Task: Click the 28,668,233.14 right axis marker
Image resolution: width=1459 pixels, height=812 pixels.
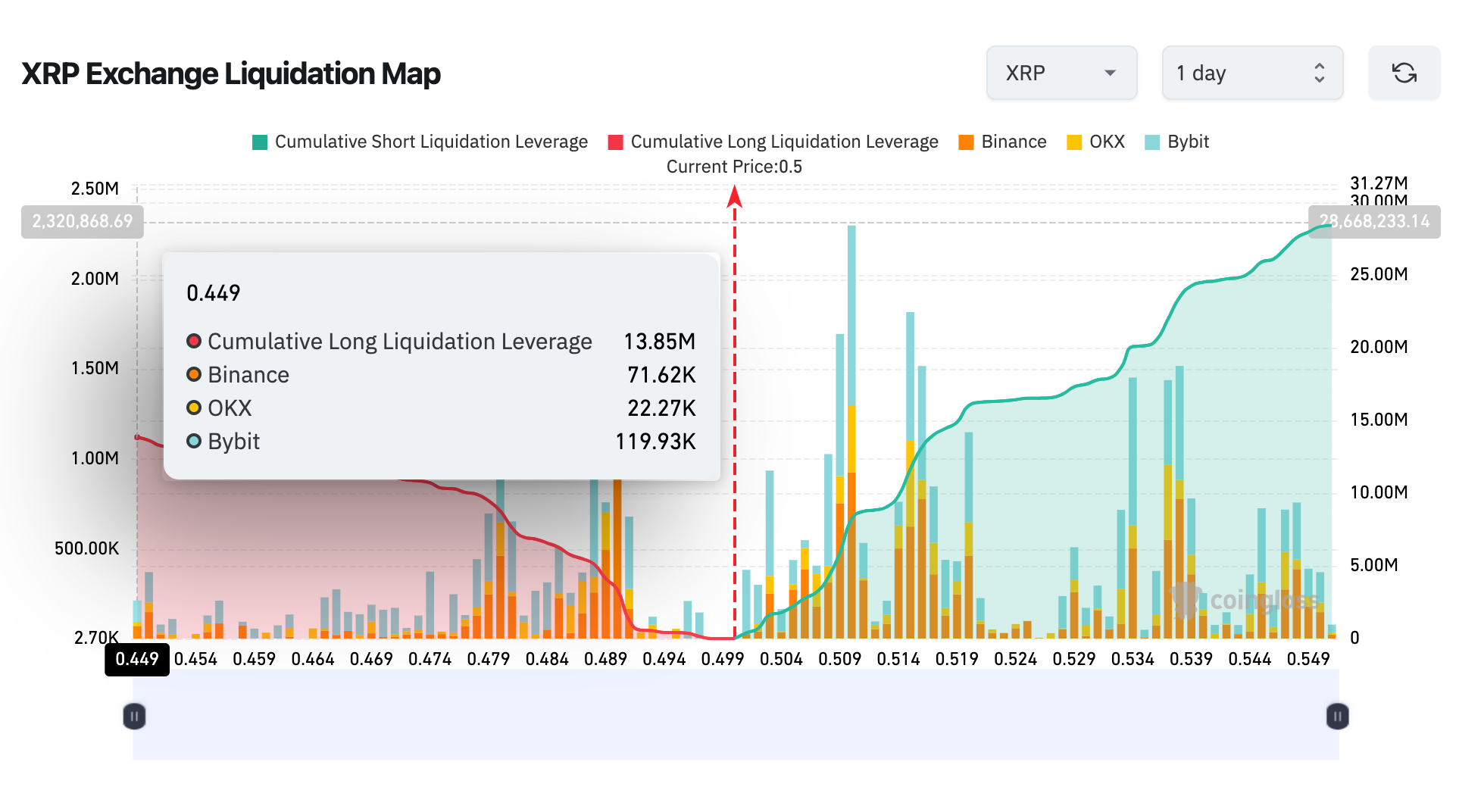Action: click(x=1374, y=221)
